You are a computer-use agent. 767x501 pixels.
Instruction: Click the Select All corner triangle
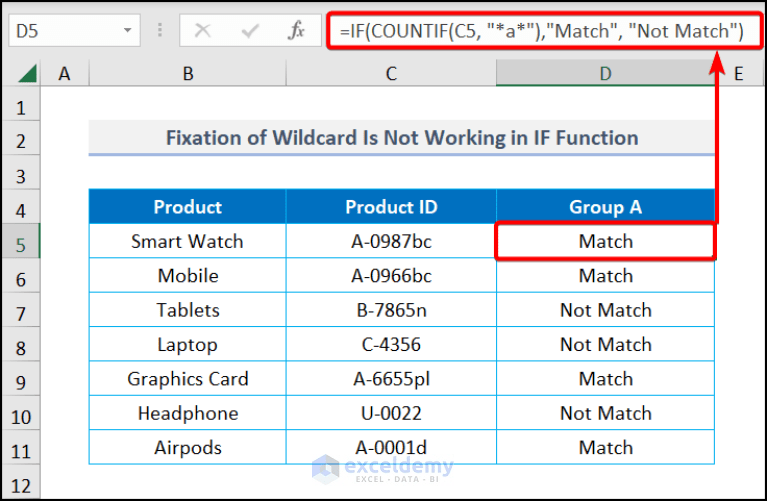coord(27,73)
